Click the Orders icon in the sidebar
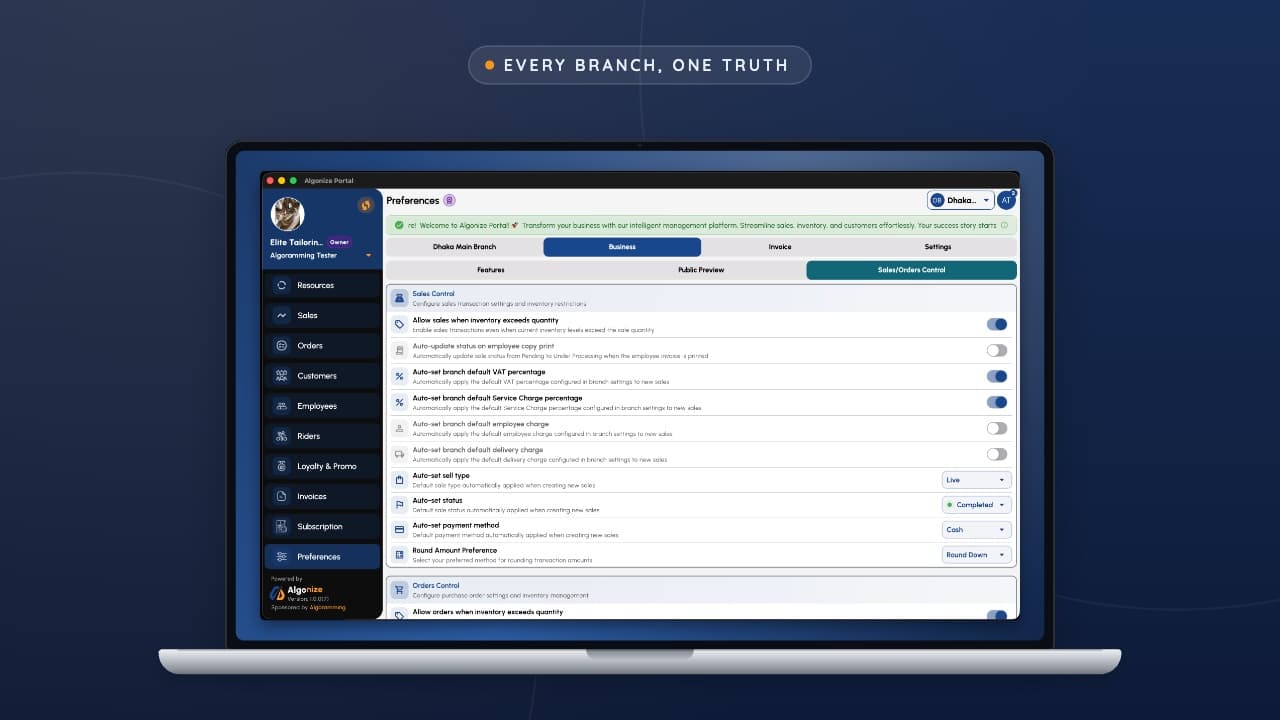The width and height of the screenshot is (1280, 720). coord(282,345)
